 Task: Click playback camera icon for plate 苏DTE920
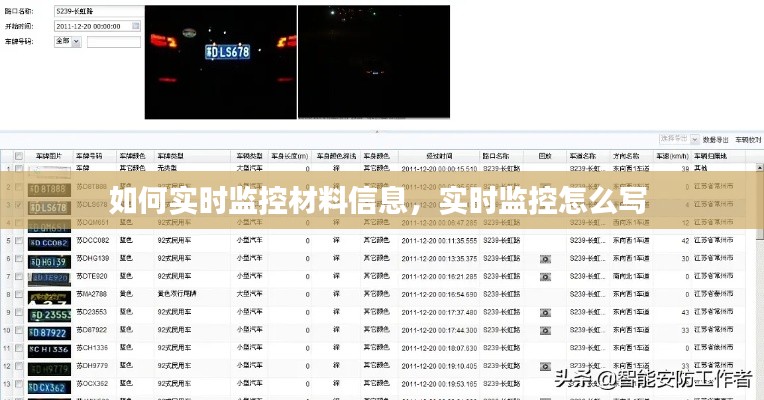tap(545, 275)
